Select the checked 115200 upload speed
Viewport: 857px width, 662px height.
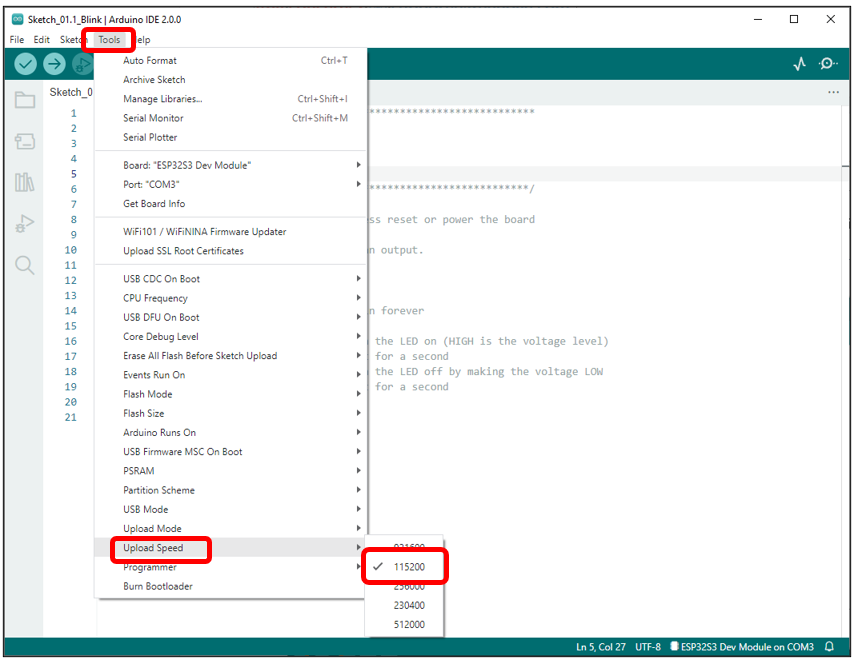coord(404,567)
